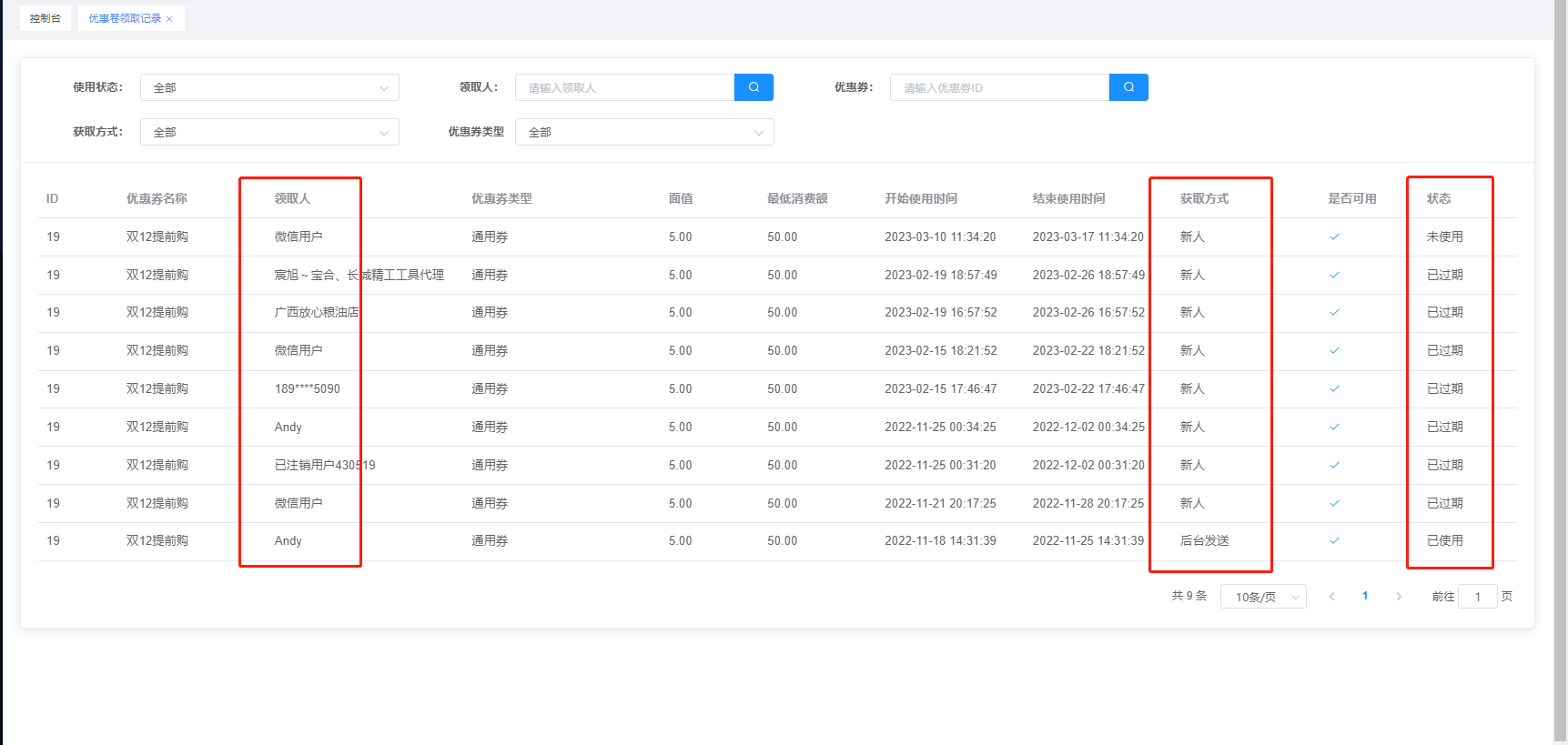Focus the 优惠券 ID input field

coord(999,88)
